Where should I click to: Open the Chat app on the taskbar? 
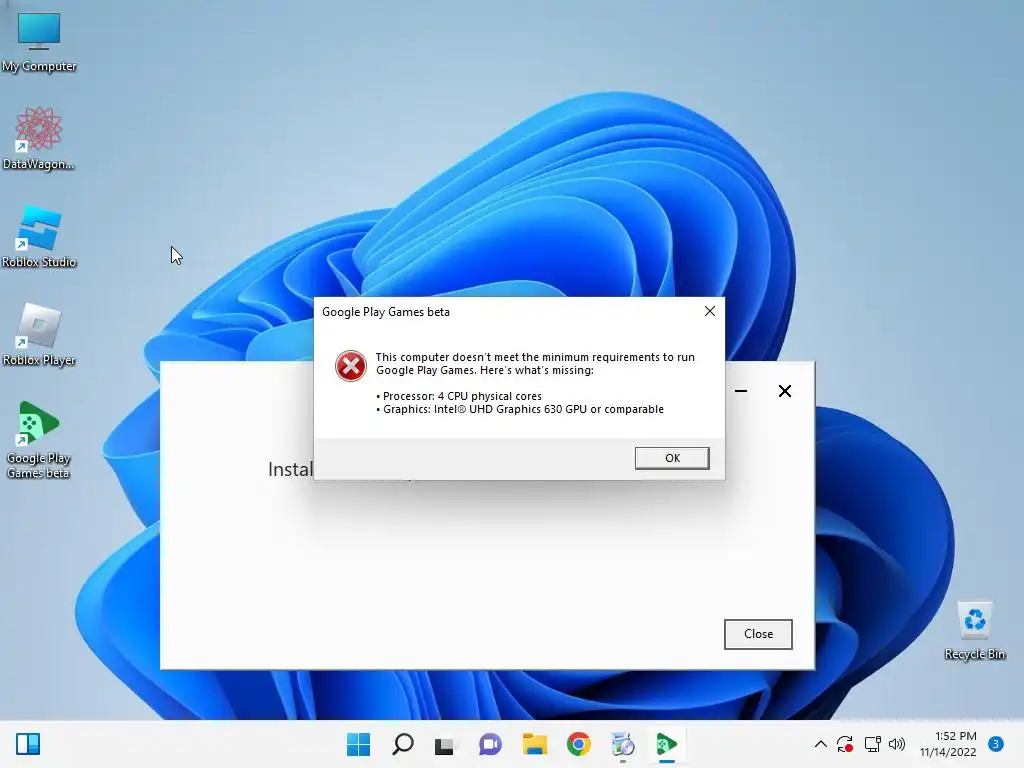(x=490, y=744)
